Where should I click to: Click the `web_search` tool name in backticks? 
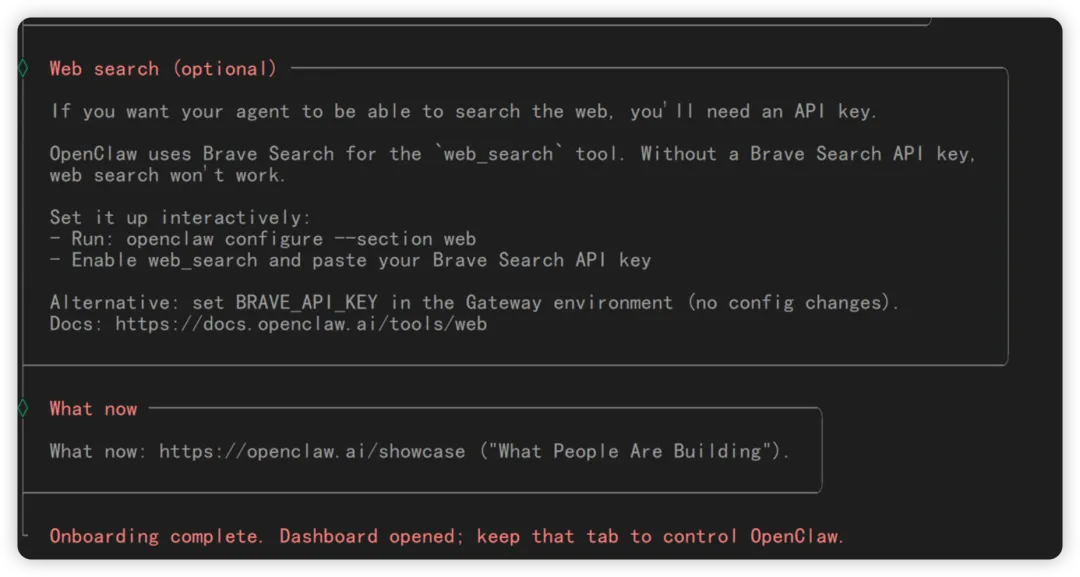click(x=498, y=154)
